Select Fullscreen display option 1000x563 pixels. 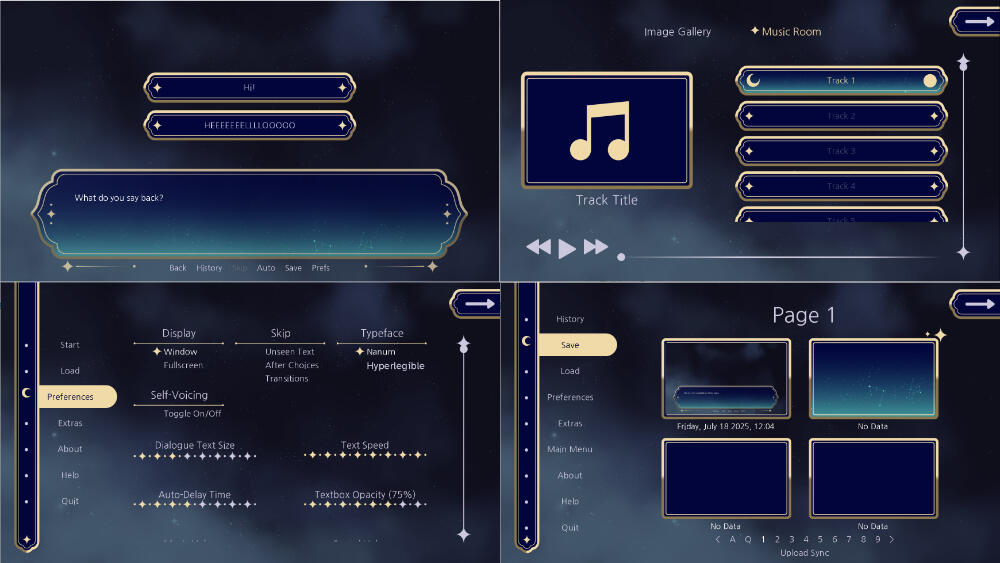(x=183, y=365)
